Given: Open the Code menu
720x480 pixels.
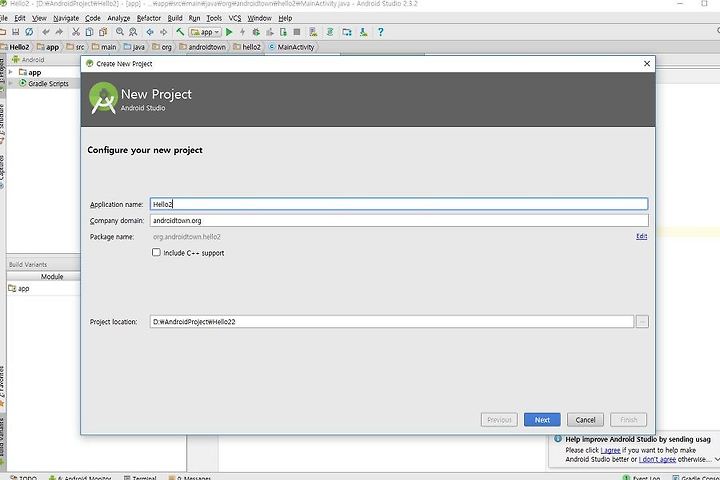Looking at the screenshot, I should coord(93,18).
